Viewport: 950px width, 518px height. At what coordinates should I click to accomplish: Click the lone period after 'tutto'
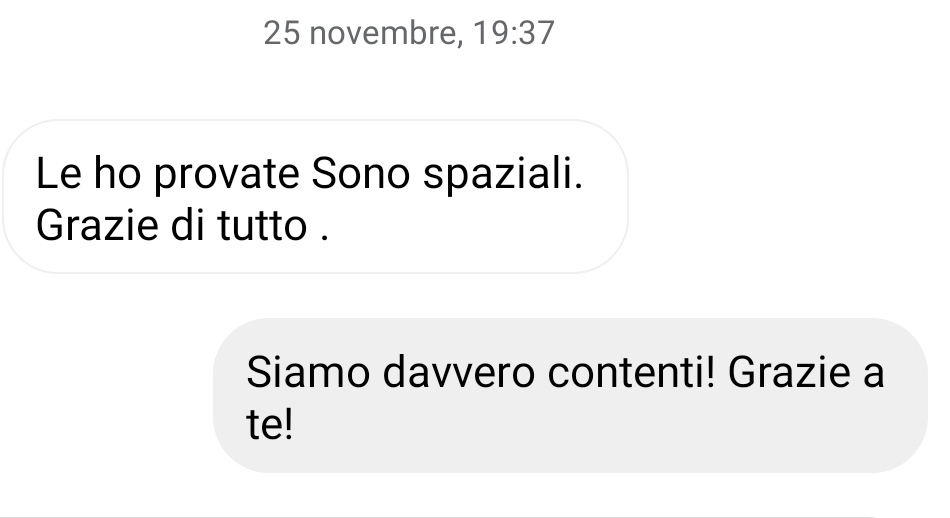point(325,238)
